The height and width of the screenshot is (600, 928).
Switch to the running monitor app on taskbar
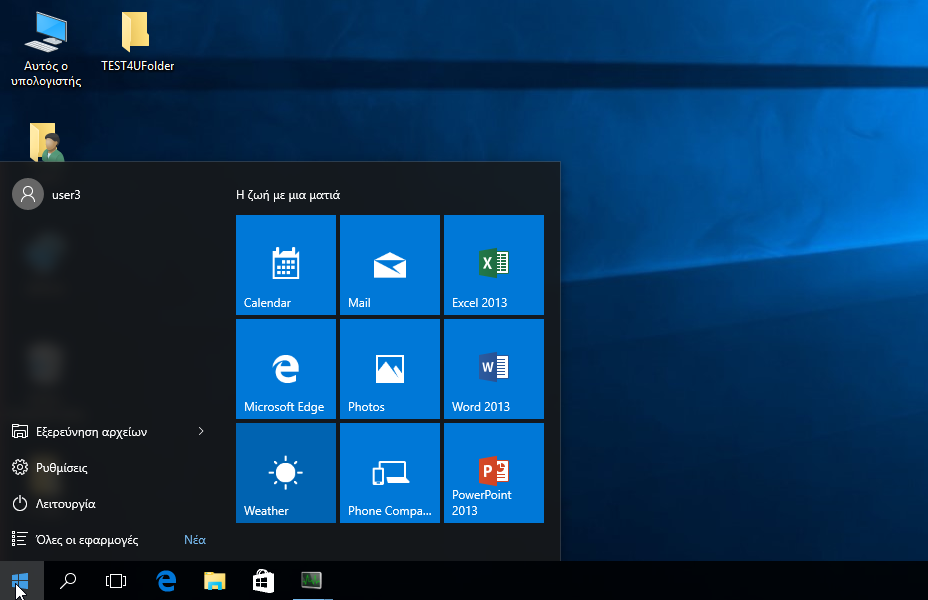(312, 581)
